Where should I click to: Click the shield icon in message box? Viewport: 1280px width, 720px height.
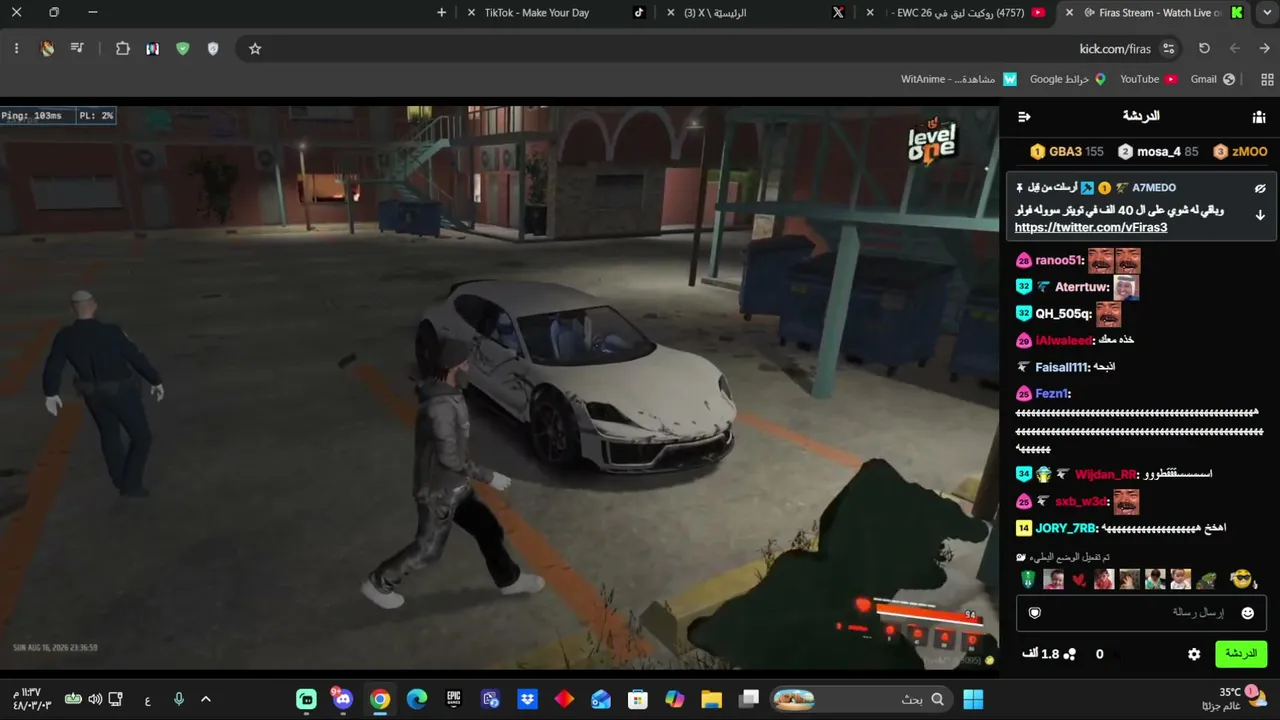[1035, 613]
